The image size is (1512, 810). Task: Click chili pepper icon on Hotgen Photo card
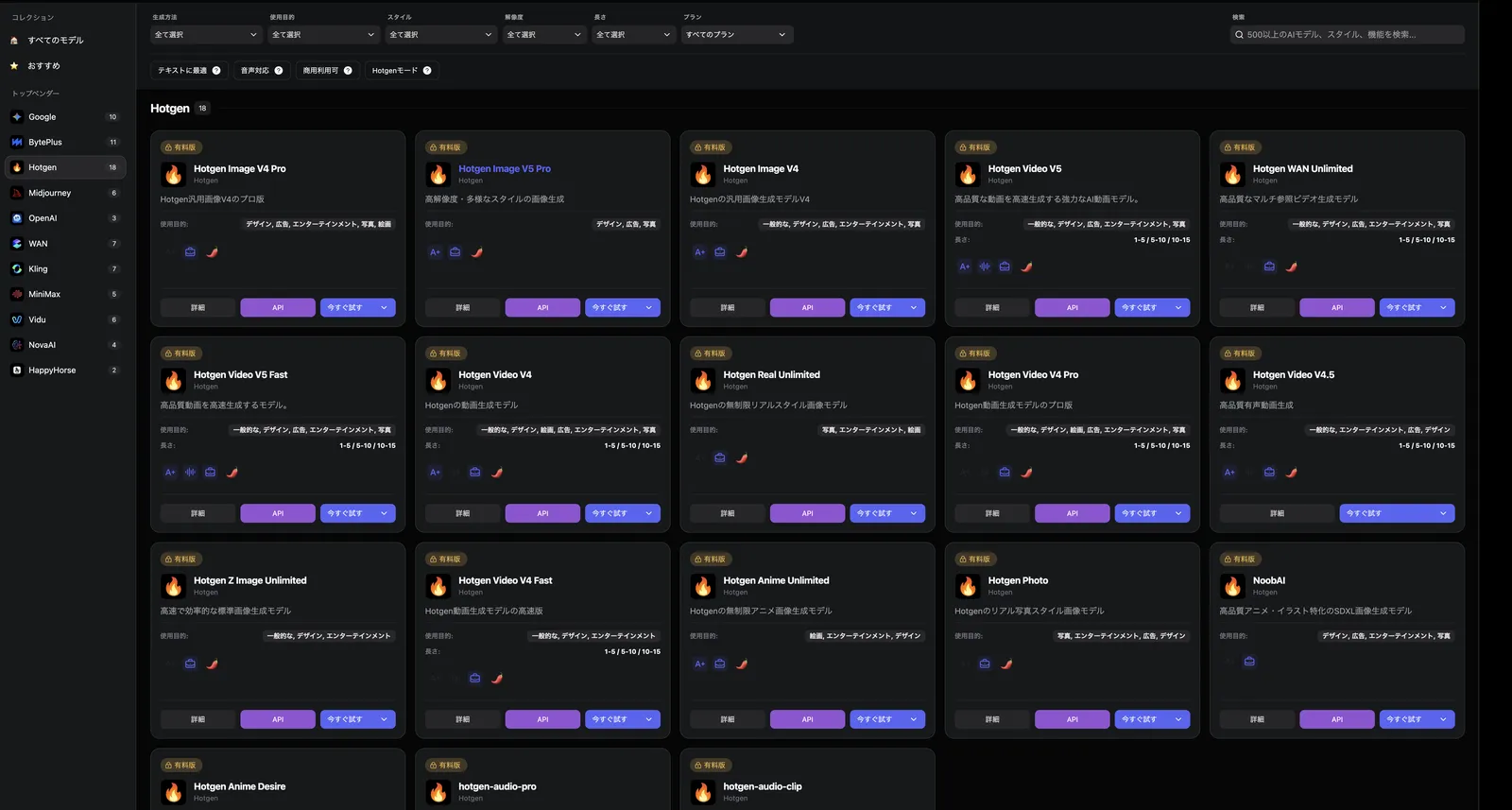point(1006,664)
